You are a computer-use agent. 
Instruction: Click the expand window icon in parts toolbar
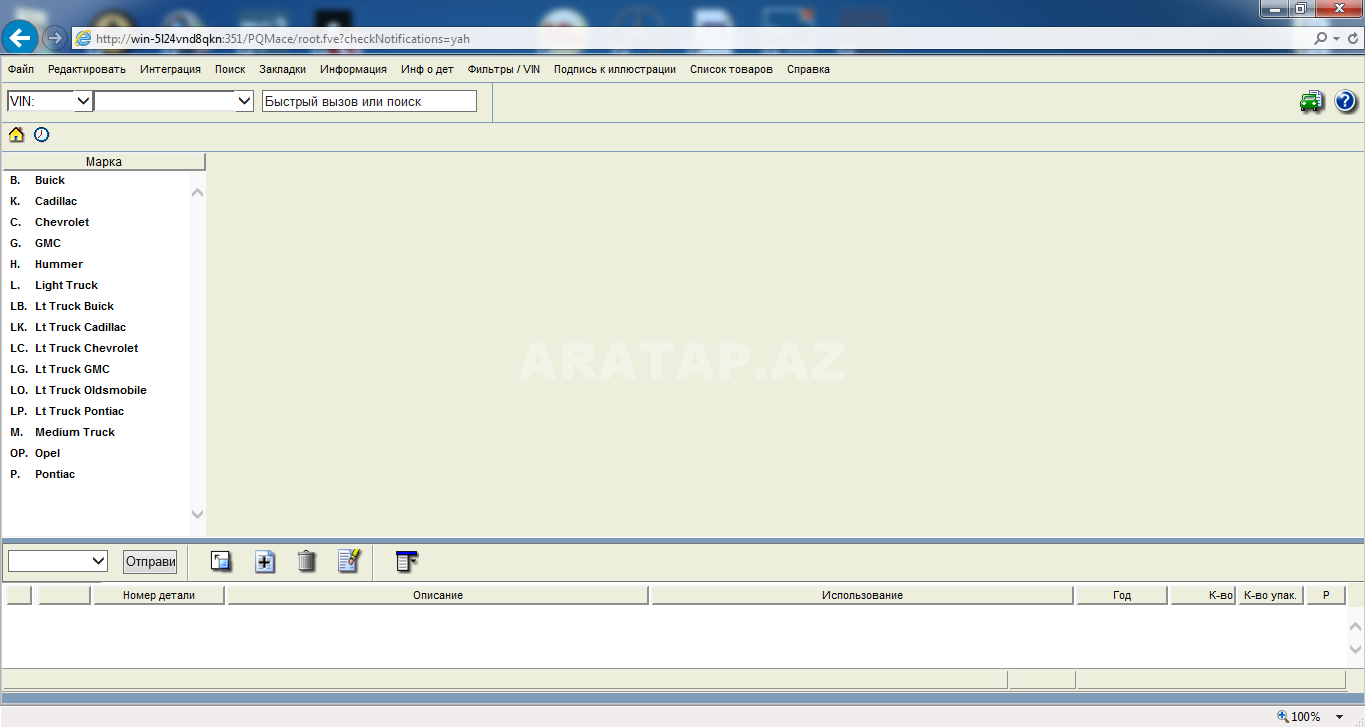[x=221, y=561]
